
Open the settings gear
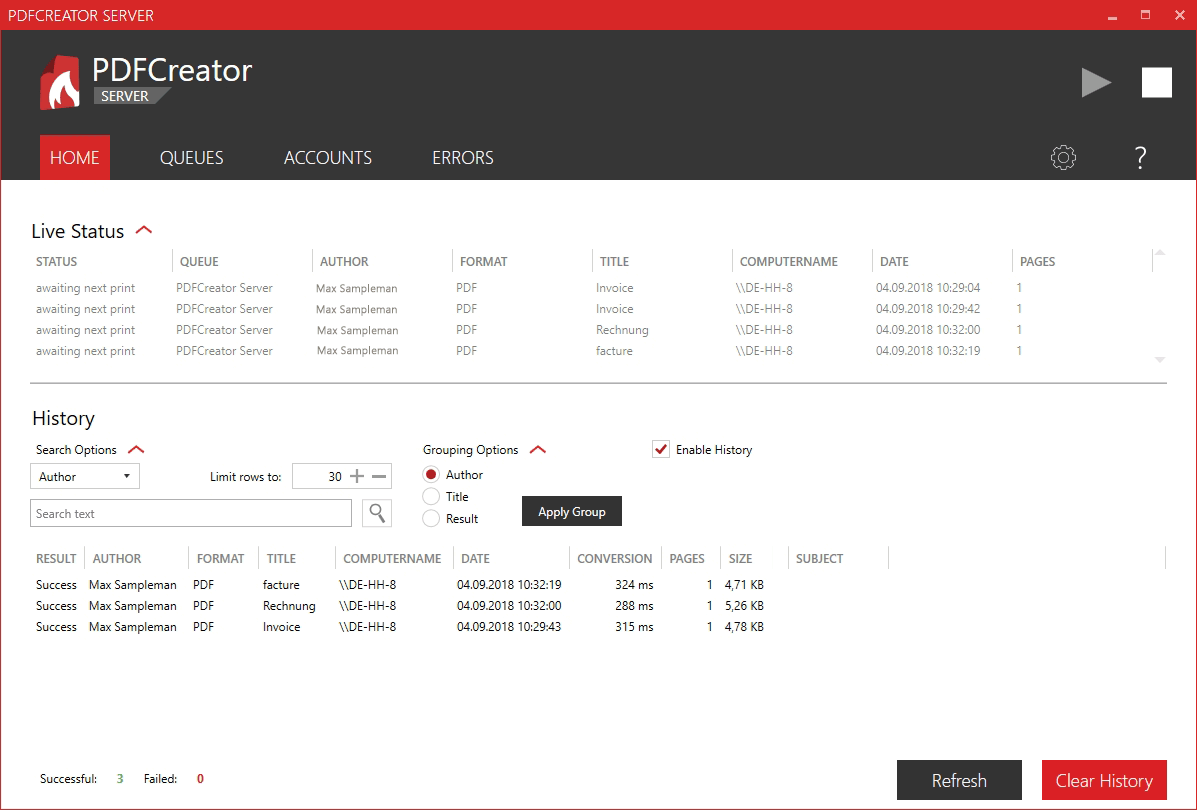[x=1063, y=157]
